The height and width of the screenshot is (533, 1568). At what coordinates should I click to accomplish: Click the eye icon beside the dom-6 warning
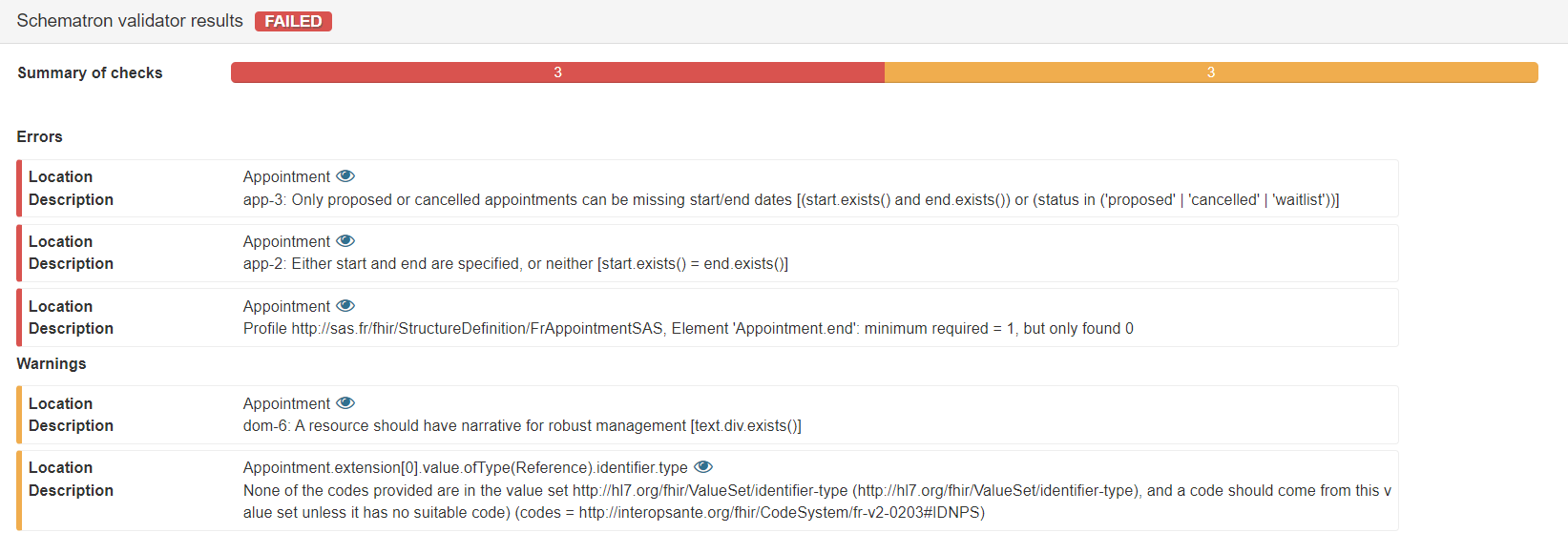pyautogui.click(x=345, y=403)
